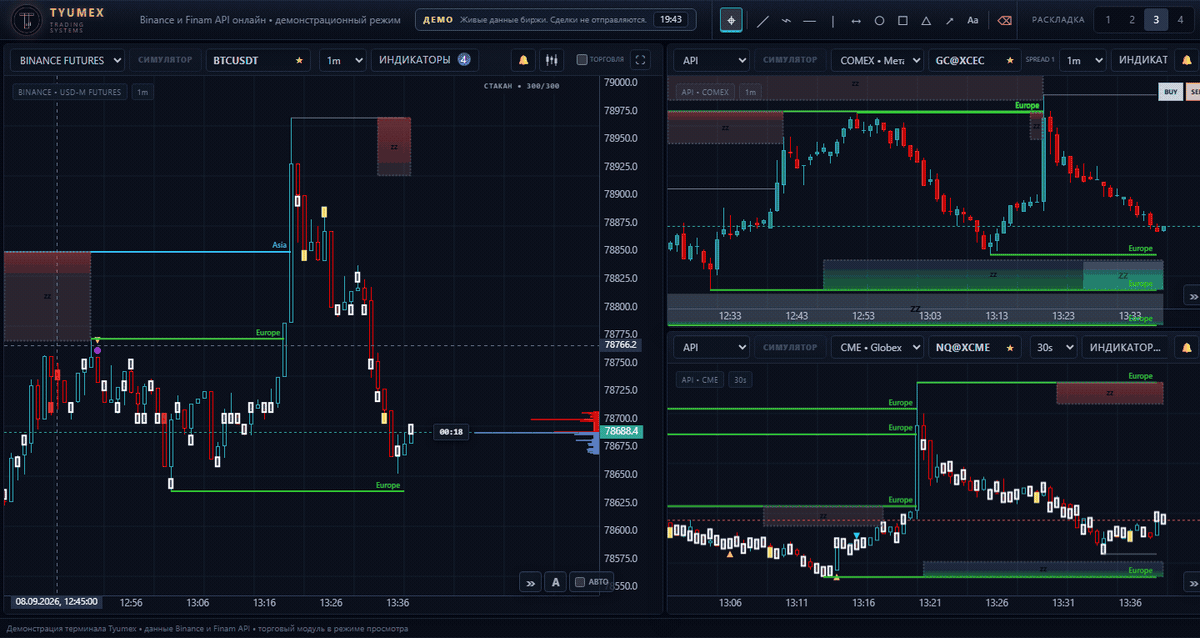
Task: Click the alerts bell in GC@XCEC panel
Action: pos(1187,60)
